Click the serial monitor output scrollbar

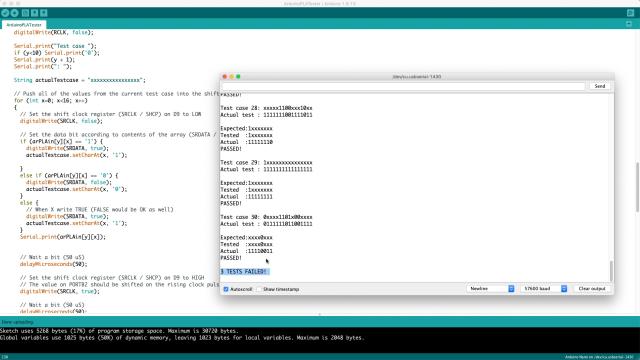point(611,270)
